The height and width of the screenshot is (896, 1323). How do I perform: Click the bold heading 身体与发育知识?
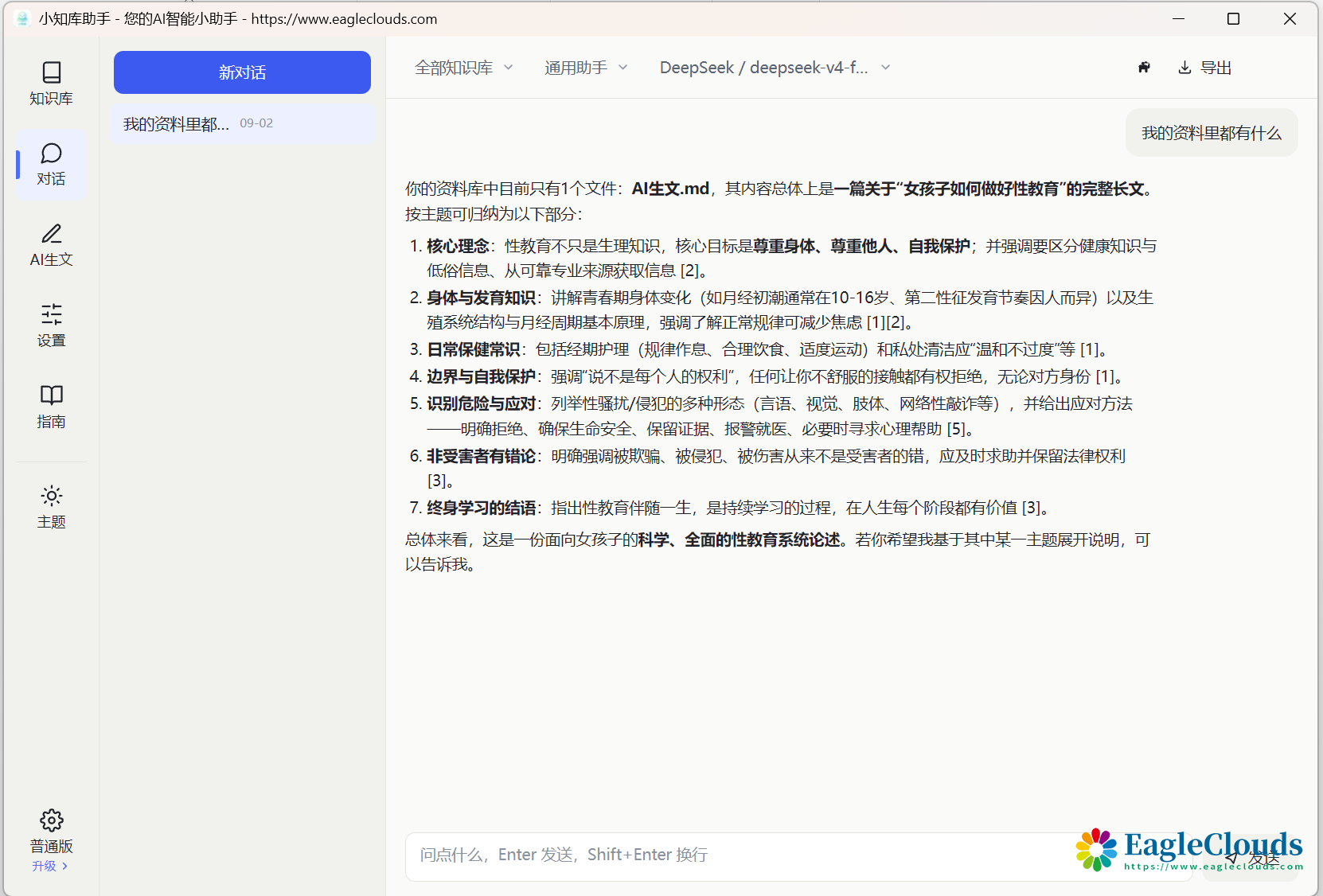[481, 298]
